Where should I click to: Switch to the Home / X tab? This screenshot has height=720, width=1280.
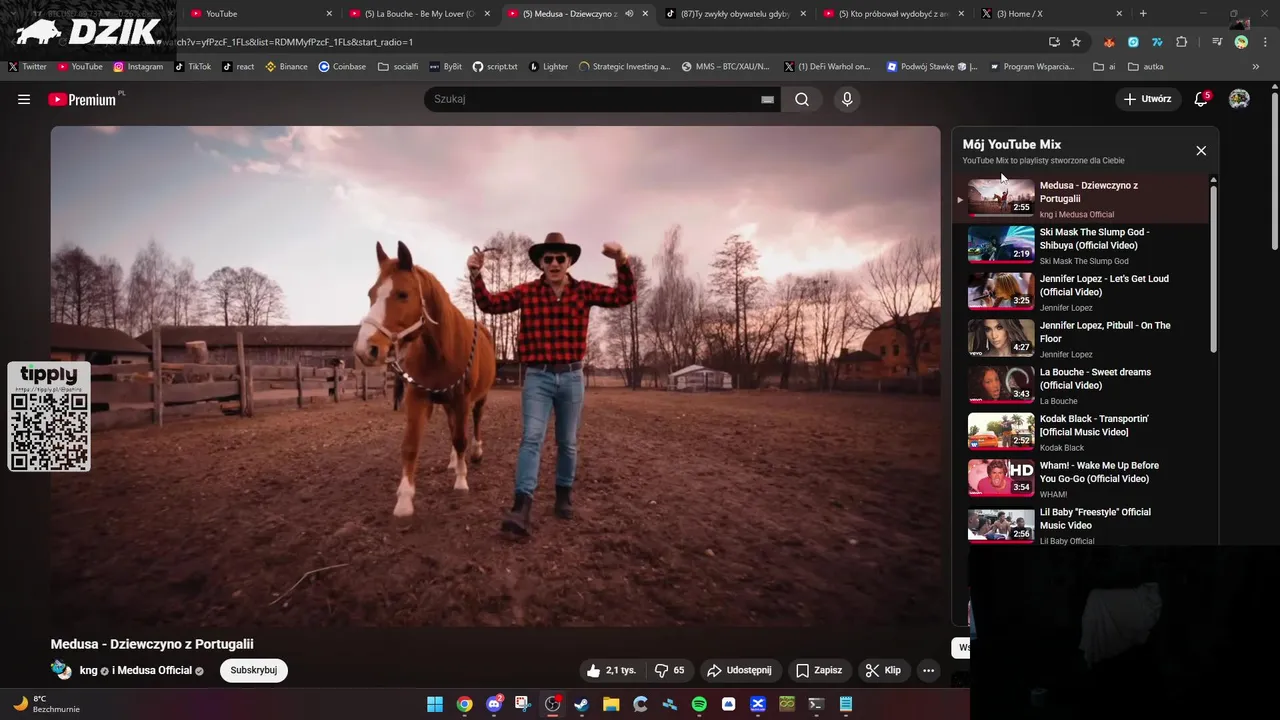tap(1052, 14)
